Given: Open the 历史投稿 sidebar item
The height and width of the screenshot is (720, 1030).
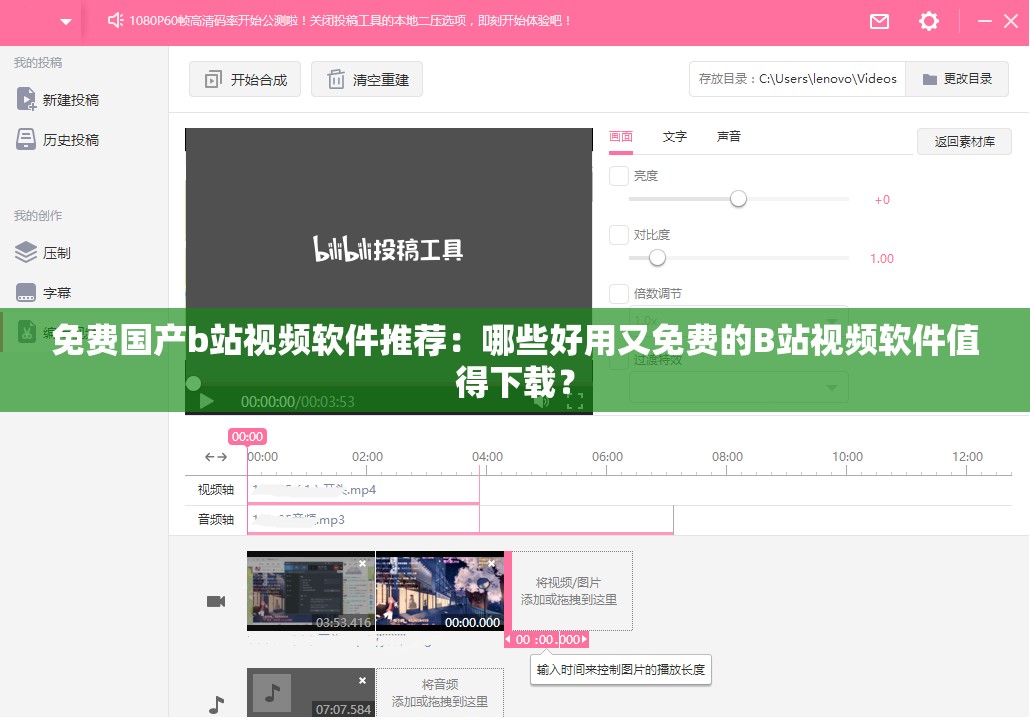Looking at the screenshot, I should [25, 139].
